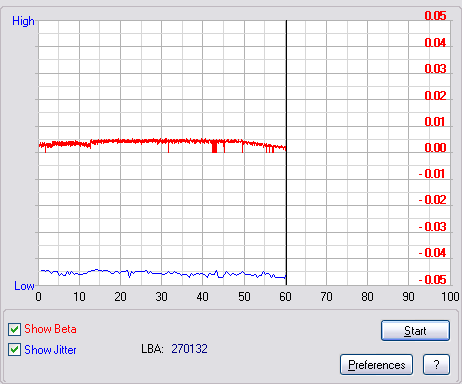Screen dimensions: 462x384
Task: Click the blue Show Jitter text label
Action: pyautogui.click(x=50, y=350)
